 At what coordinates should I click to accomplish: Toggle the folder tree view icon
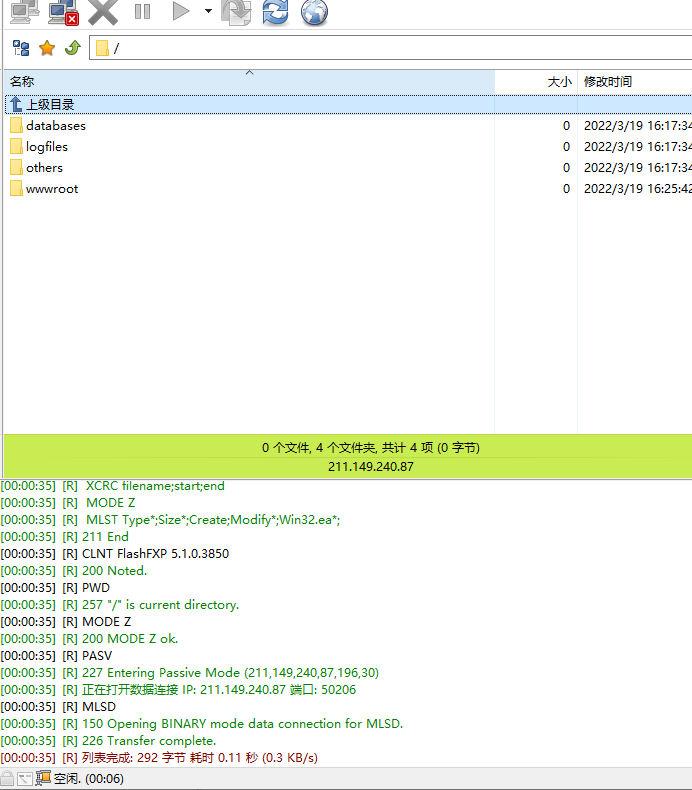tap(21, 48)
